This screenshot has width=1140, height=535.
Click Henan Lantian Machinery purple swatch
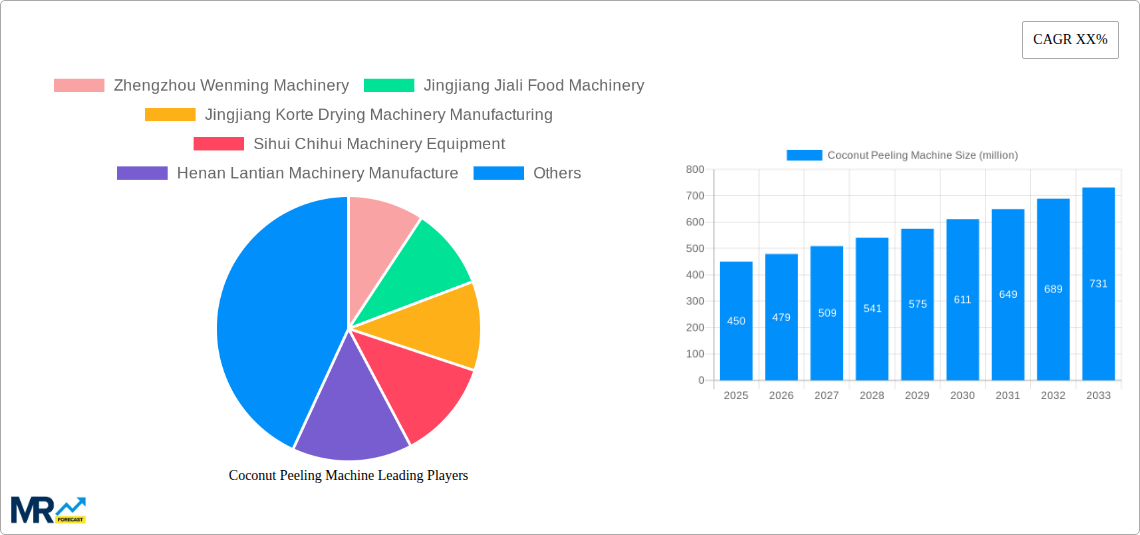click(142, 173)
